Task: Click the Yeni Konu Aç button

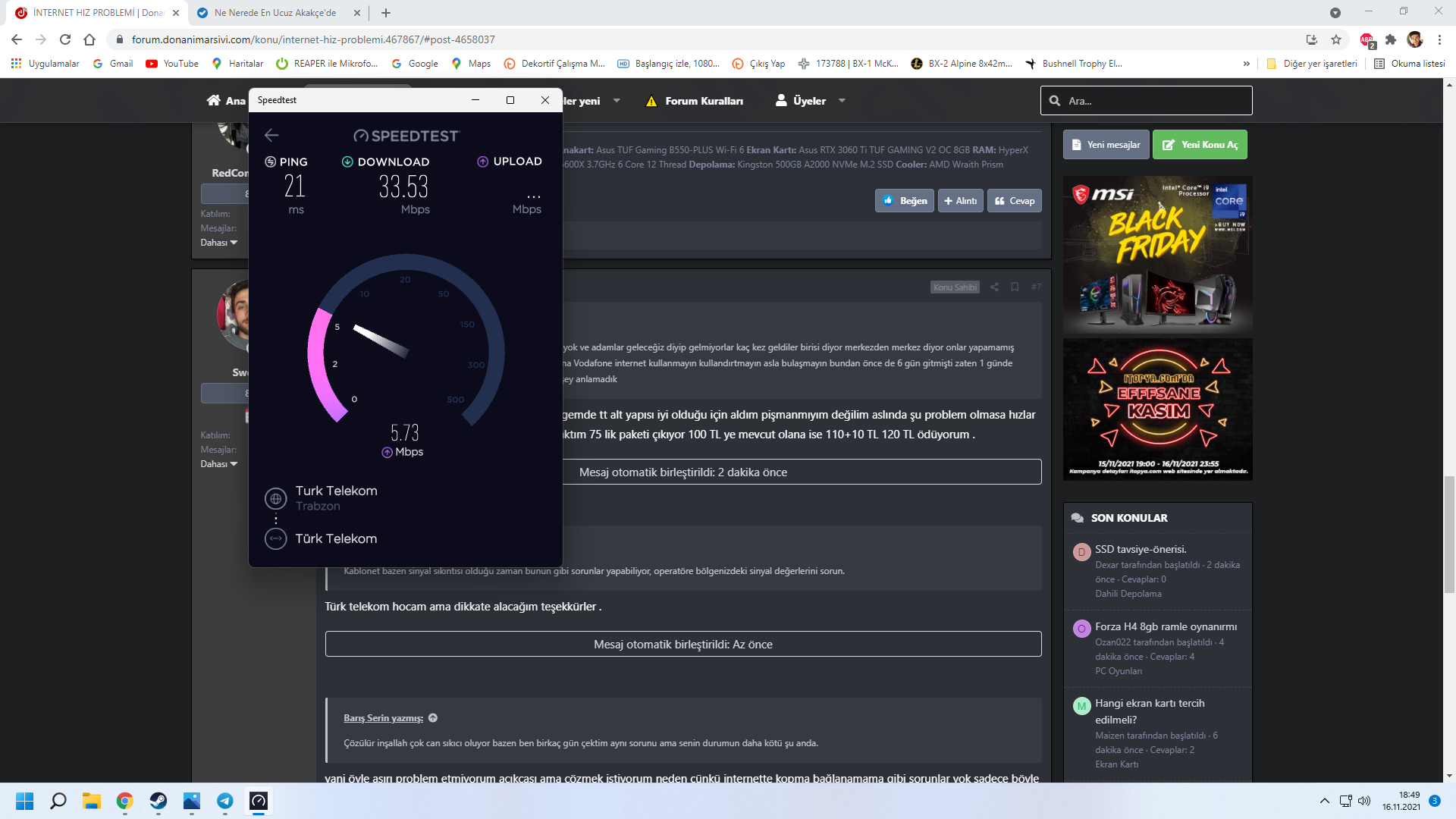Action: pos(1200,145)
